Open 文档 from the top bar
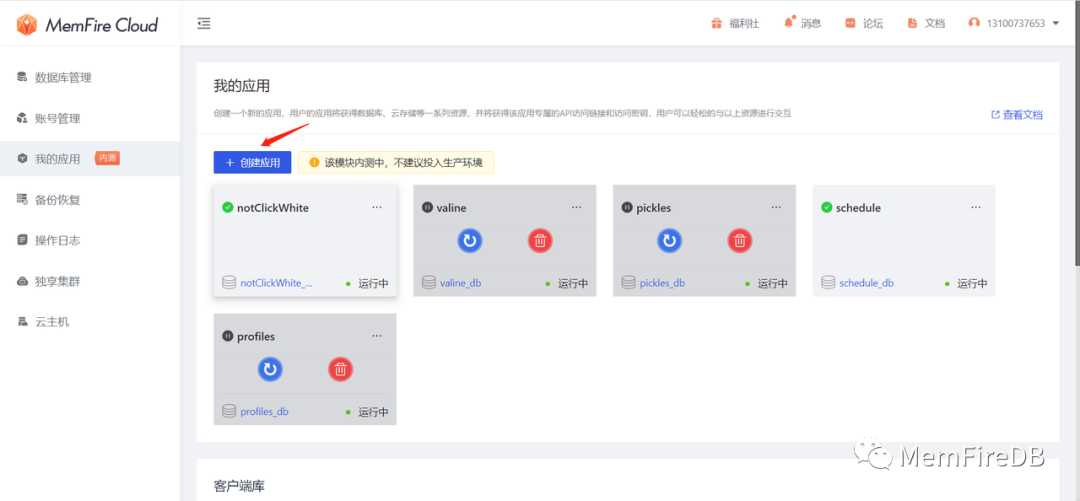The width and height of the screenshot is (1080, 501). click(926, 23)
